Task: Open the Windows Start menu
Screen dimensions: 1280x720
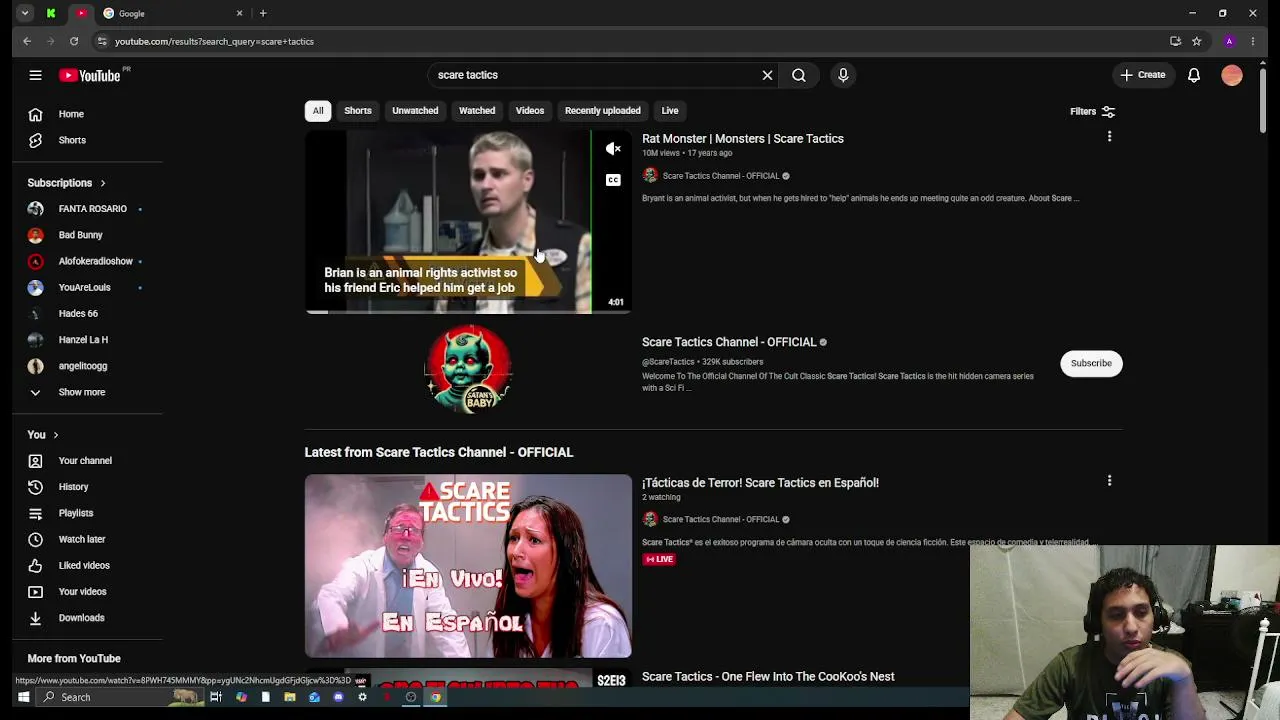Action: [x=23, y=697]
